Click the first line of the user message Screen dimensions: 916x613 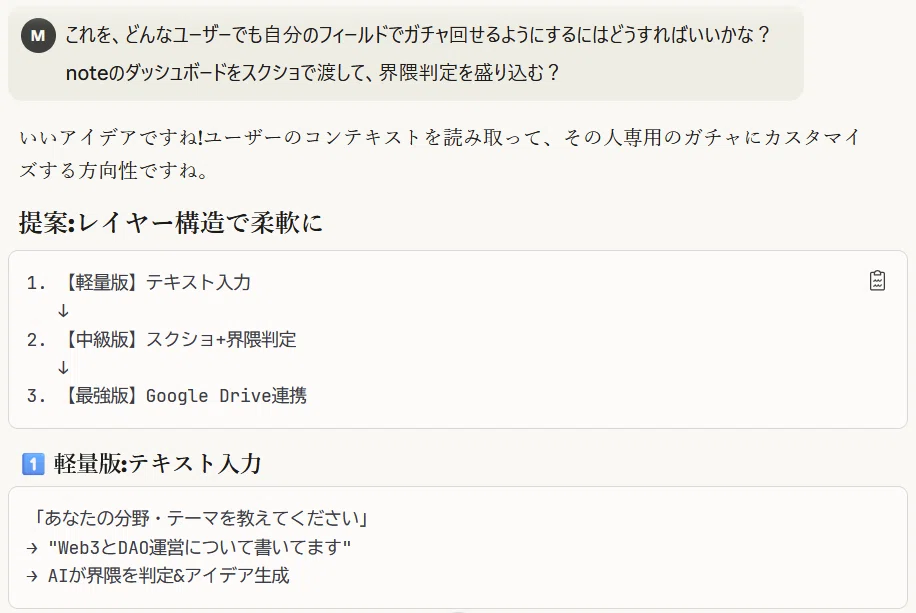click(417, 35)
